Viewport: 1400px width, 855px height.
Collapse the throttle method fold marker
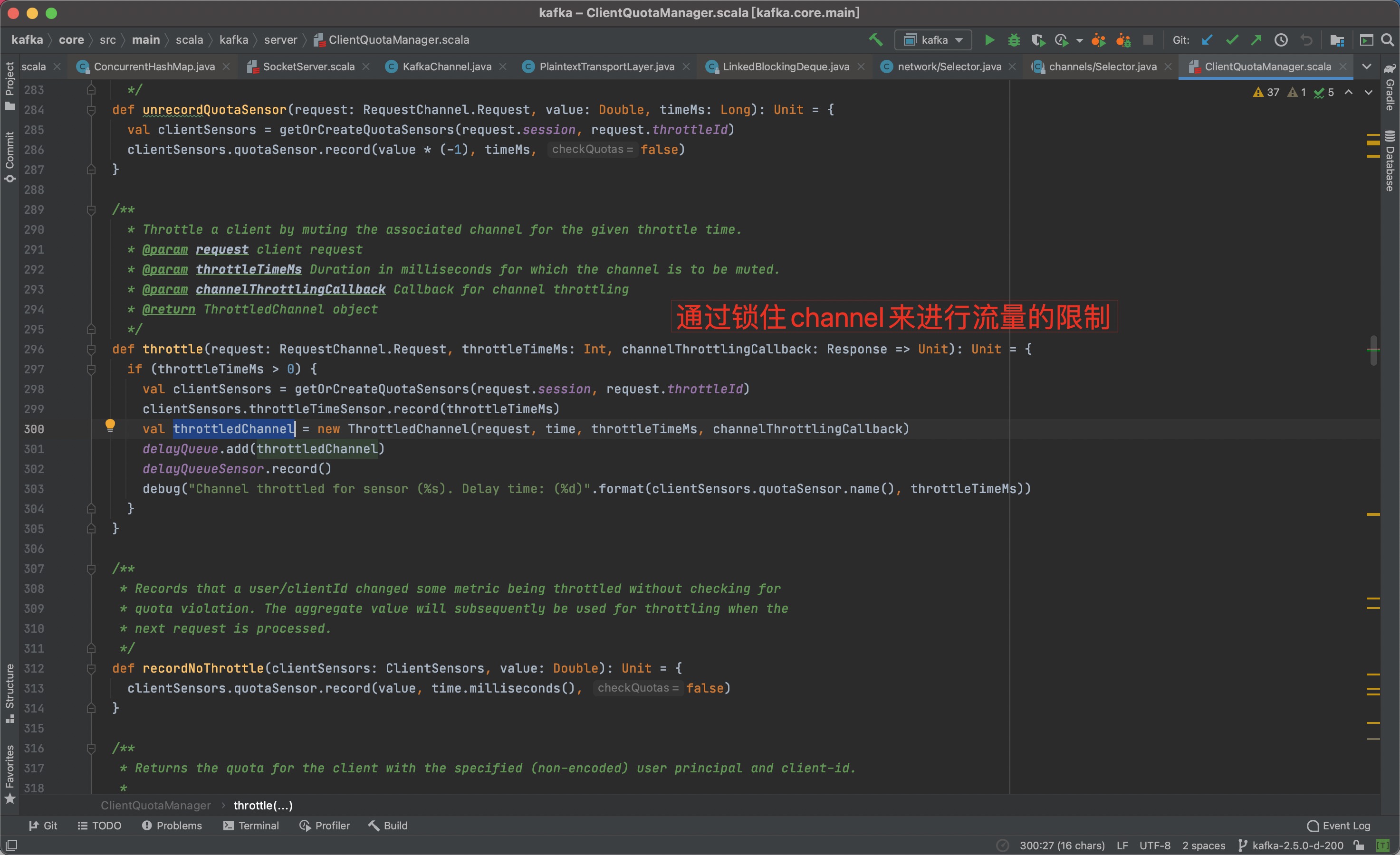[91, 350]
